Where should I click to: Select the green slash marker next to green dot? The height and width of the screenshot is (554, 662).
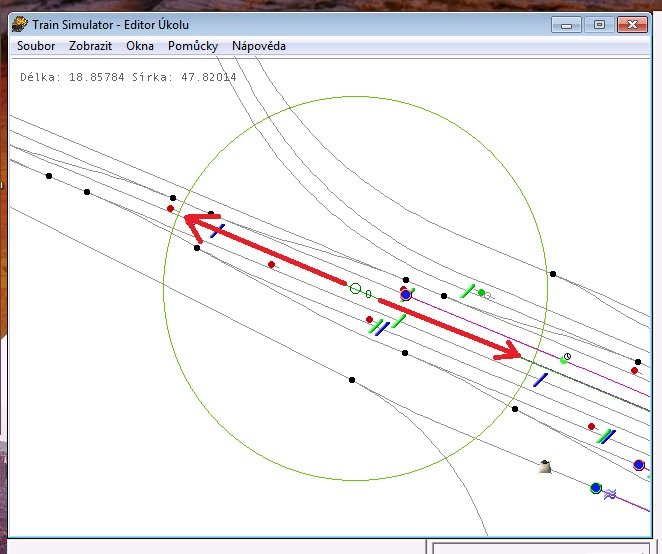coord(467,291)
